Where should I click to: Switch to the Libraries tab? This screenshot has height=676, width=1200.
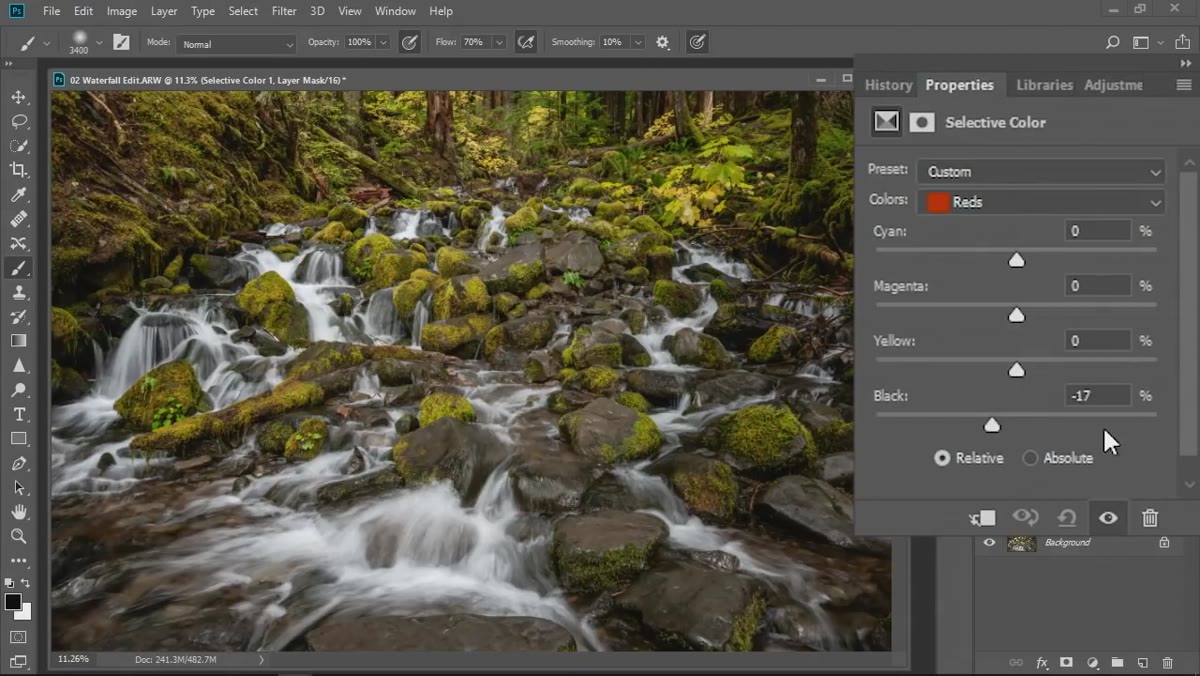pos(1044,85)
